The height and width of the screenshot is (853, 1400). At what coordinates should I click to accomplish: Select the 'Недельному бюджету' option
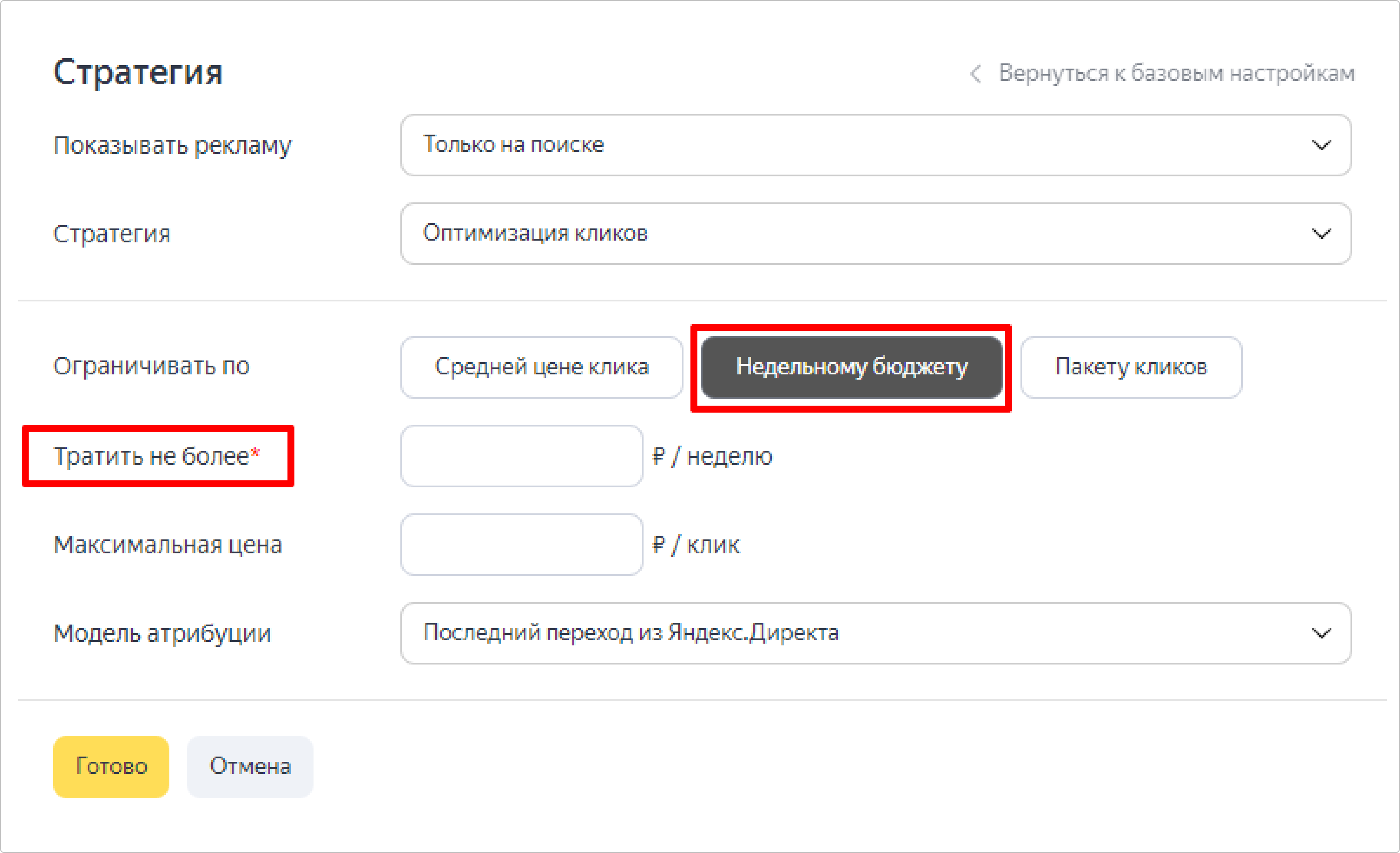pyautogui.click(x=851, y=367)
